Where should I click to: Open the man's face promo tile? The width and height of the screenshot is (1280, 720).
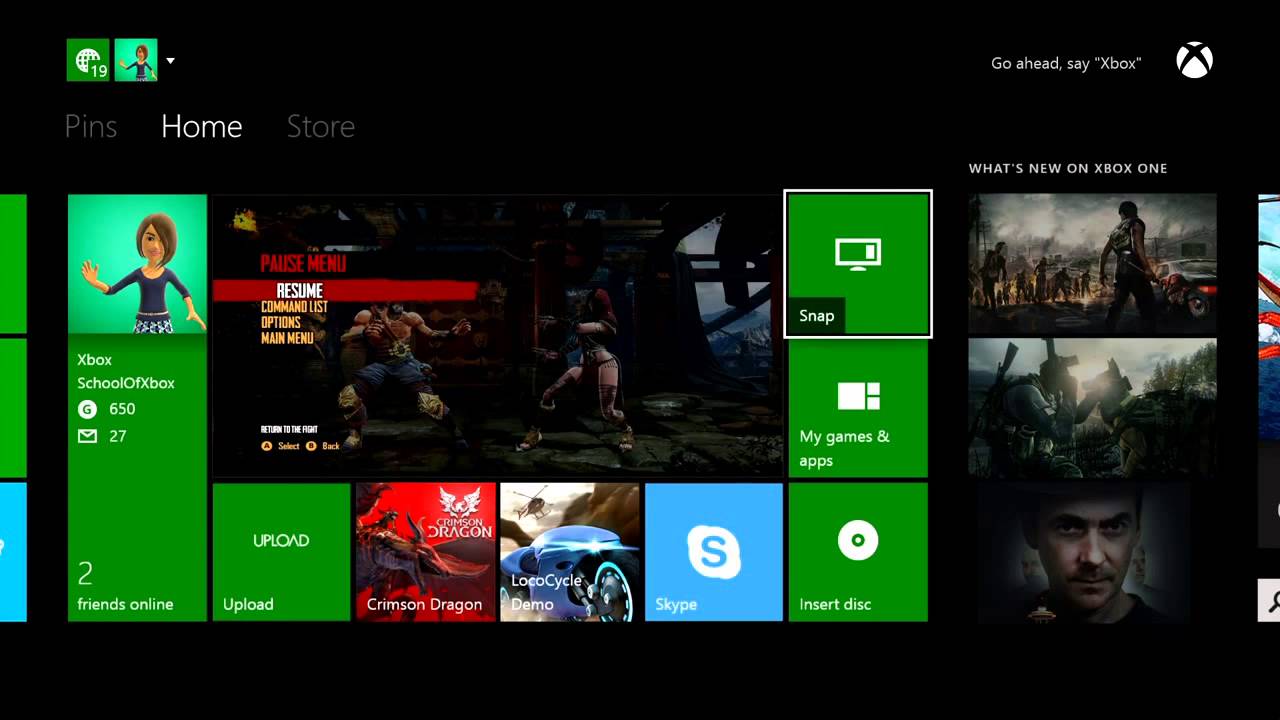tap(1092, 552)
